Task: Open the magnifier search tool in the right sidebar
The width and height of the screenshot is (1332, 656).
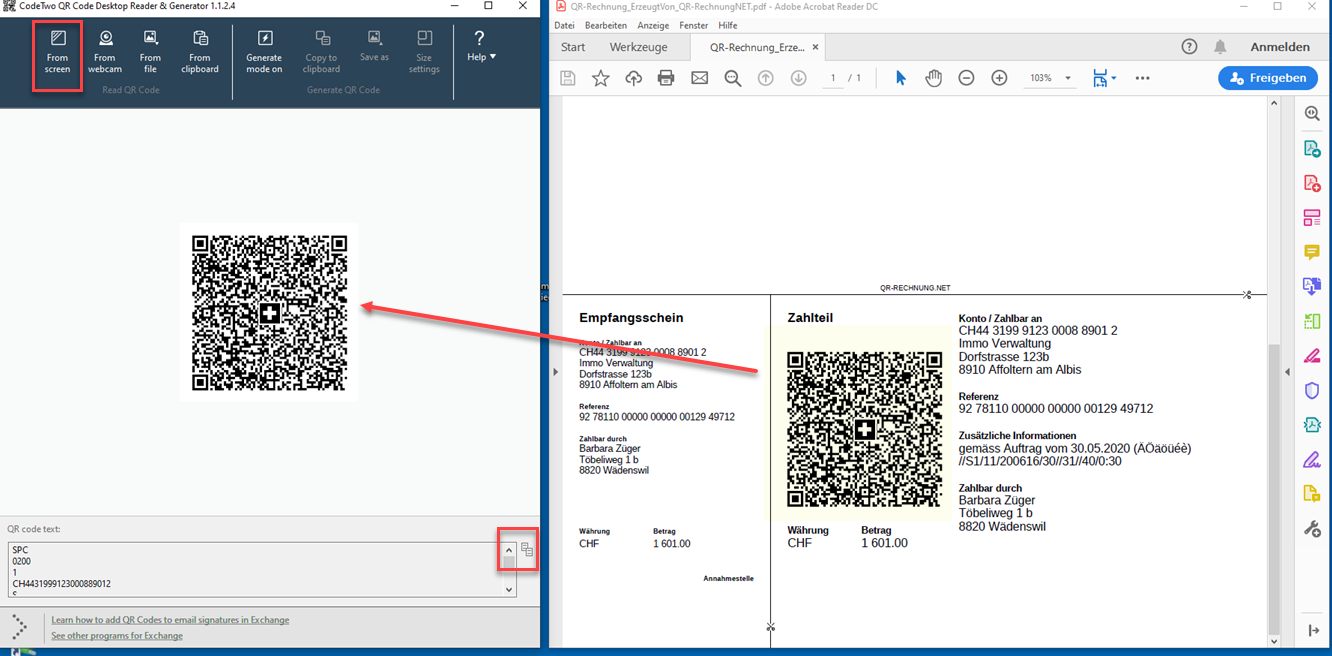Action: click(1312, 115)
